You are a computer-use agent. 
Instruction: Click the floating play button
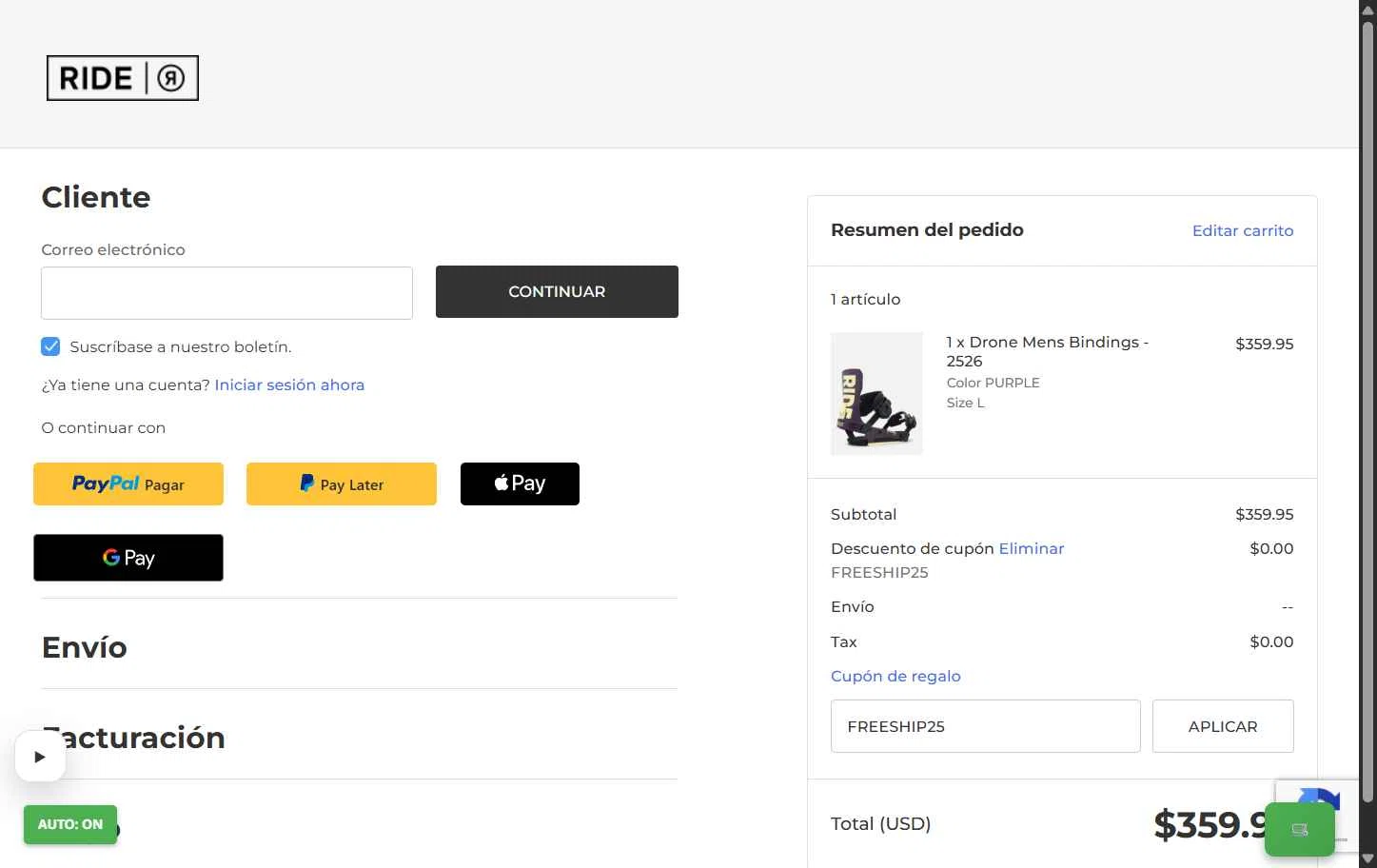40,757
